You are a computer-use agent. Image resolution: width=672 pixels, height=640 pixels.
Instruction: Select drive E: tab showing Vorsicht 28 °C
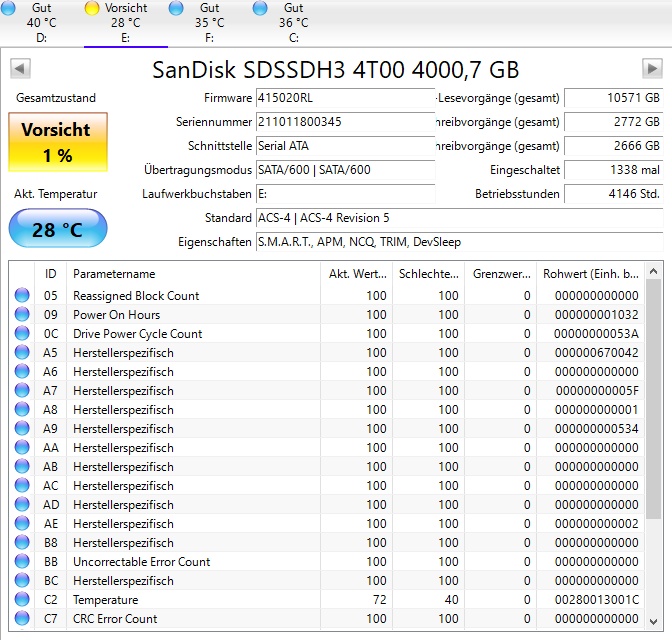[126, 22]
